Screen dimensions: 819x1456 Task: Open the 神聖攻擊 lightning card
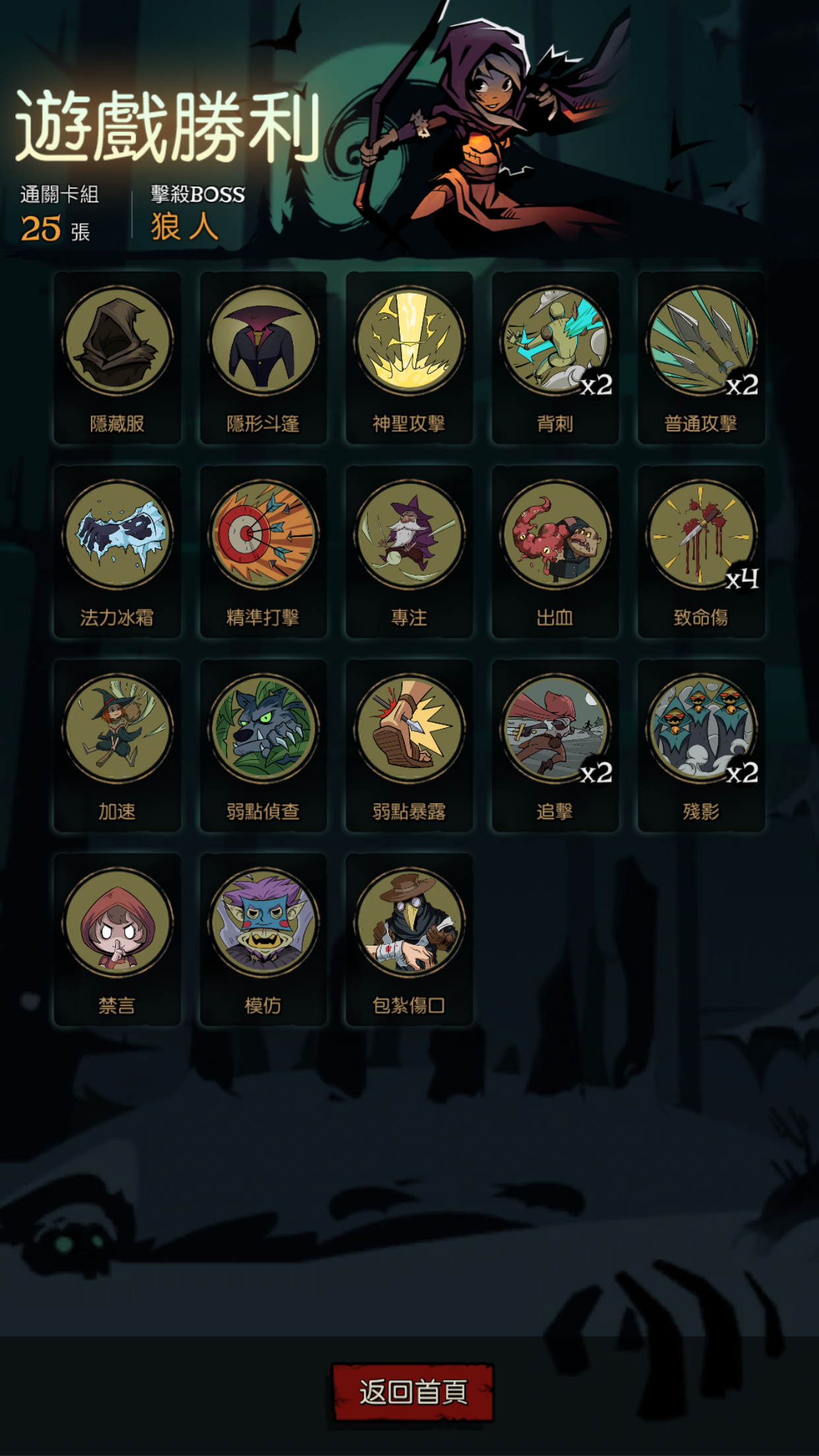pos(409,357)
